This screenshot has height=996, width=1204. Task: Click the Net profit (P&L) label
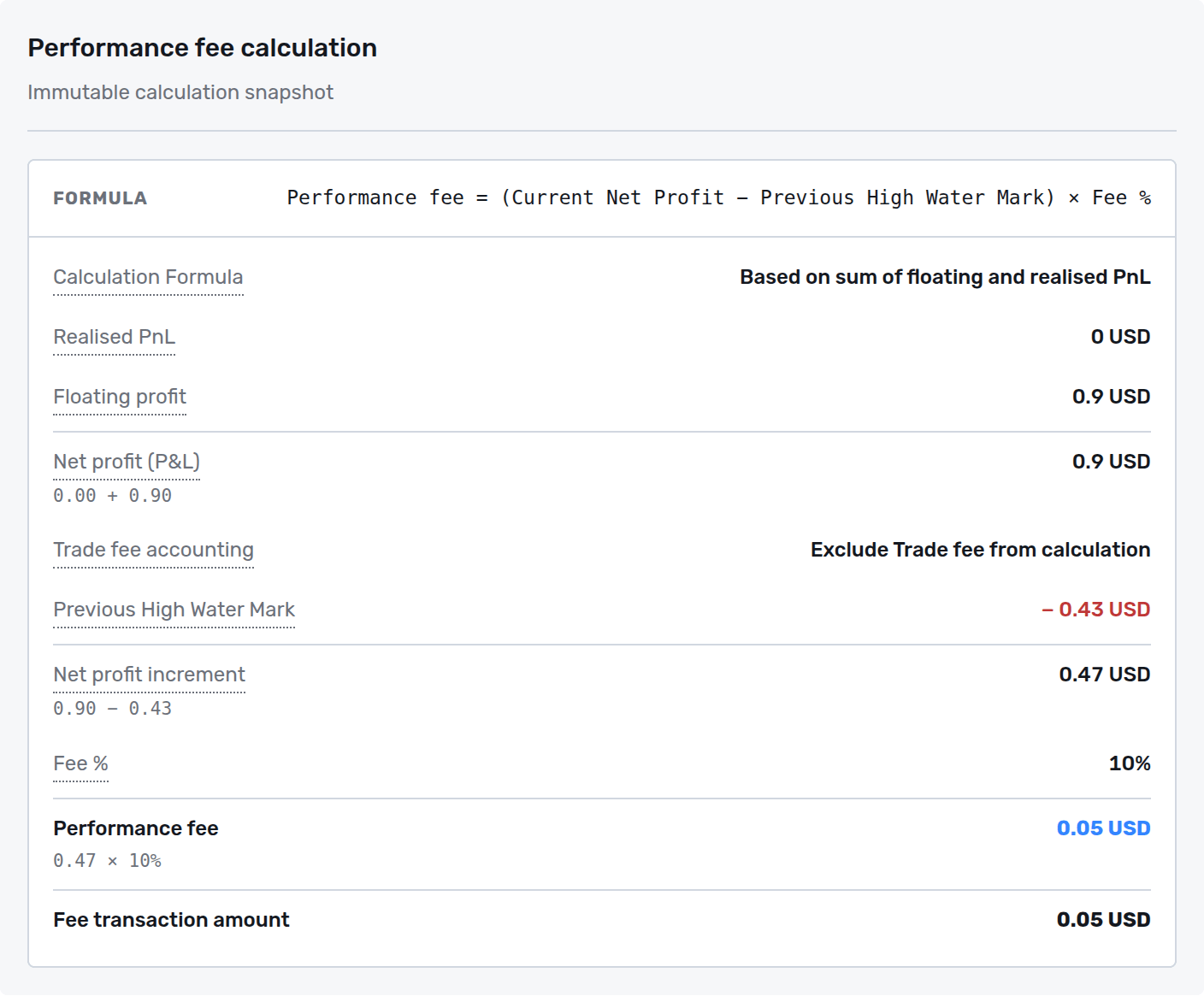pyautogui.click(x=127, y=462)
